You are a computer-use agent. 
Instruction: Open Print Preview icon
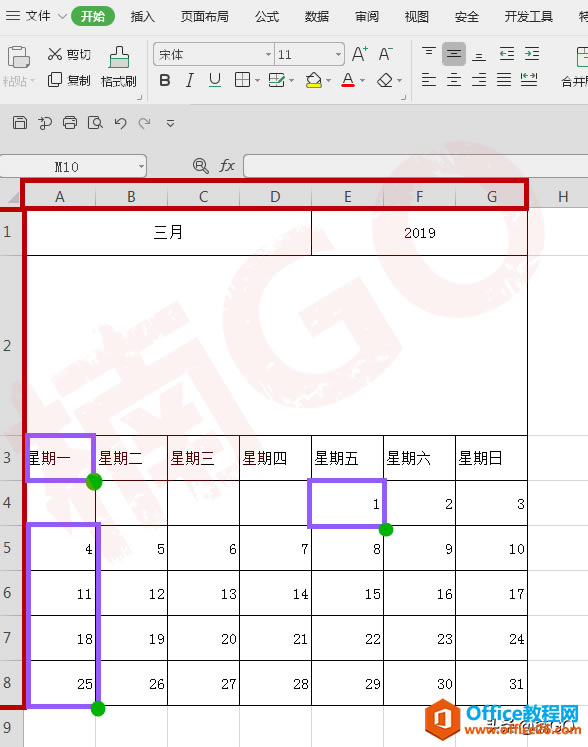(95, 123)
